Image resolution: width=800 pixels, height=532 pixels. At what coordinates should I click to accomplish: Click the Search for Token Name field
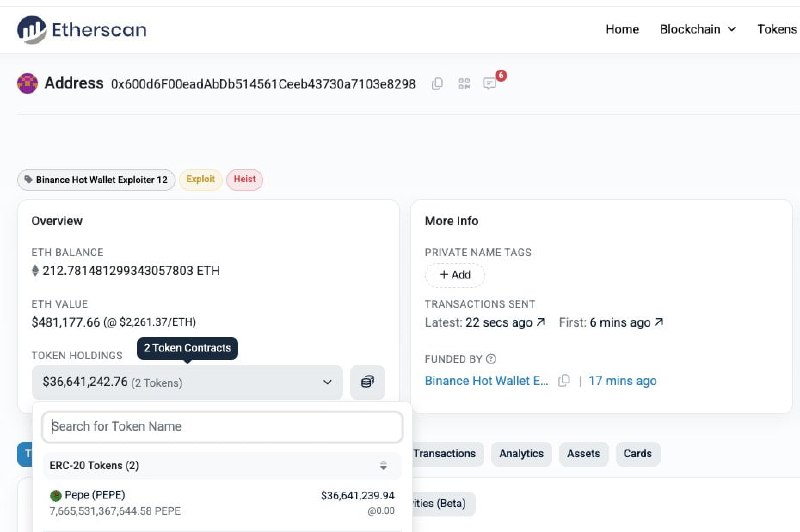coord(222,427)
